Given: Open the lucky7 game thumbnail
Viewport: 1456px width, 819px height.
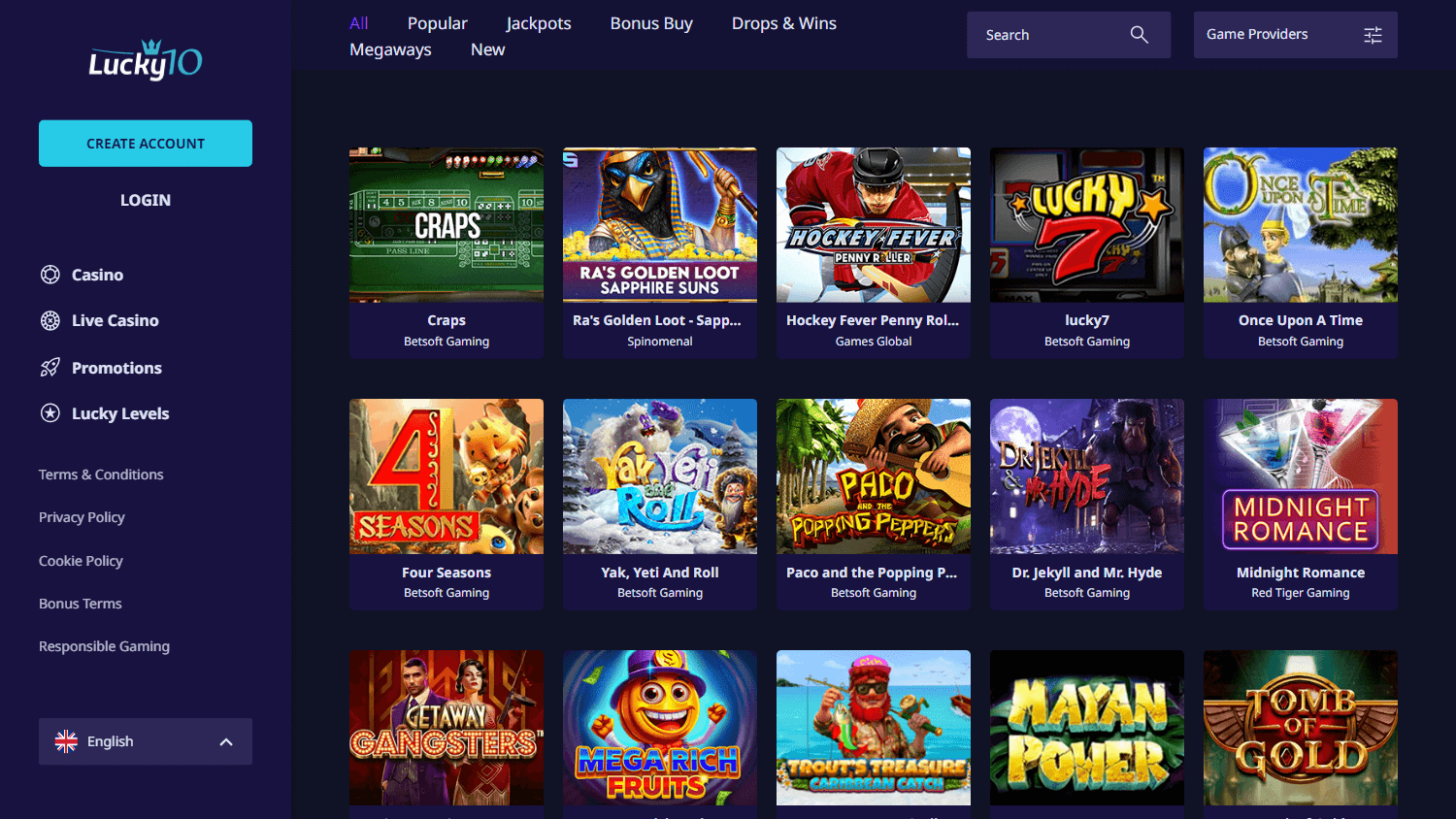Looking at the screenshot, I should pyautogui.click(x=1087, y=225).
